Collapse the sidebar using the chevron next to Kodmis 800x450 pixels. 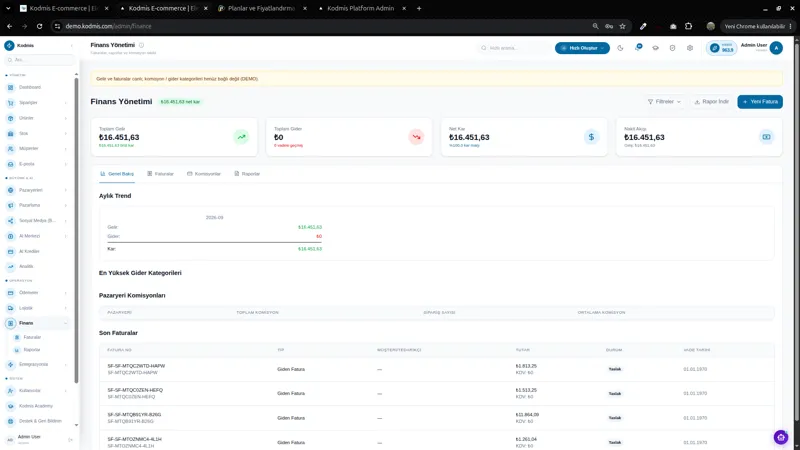[x=71, y=45]
